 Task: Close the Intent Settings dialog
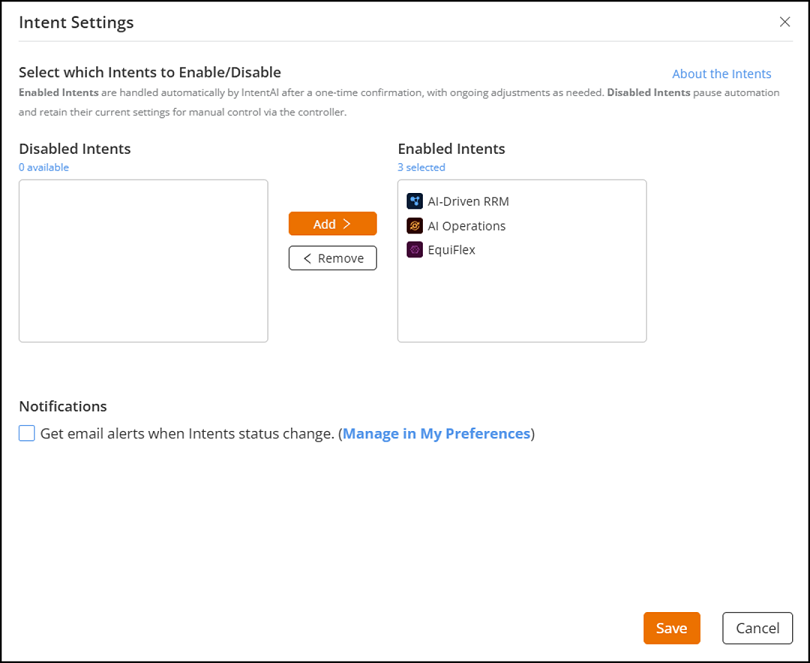point(785,22)
